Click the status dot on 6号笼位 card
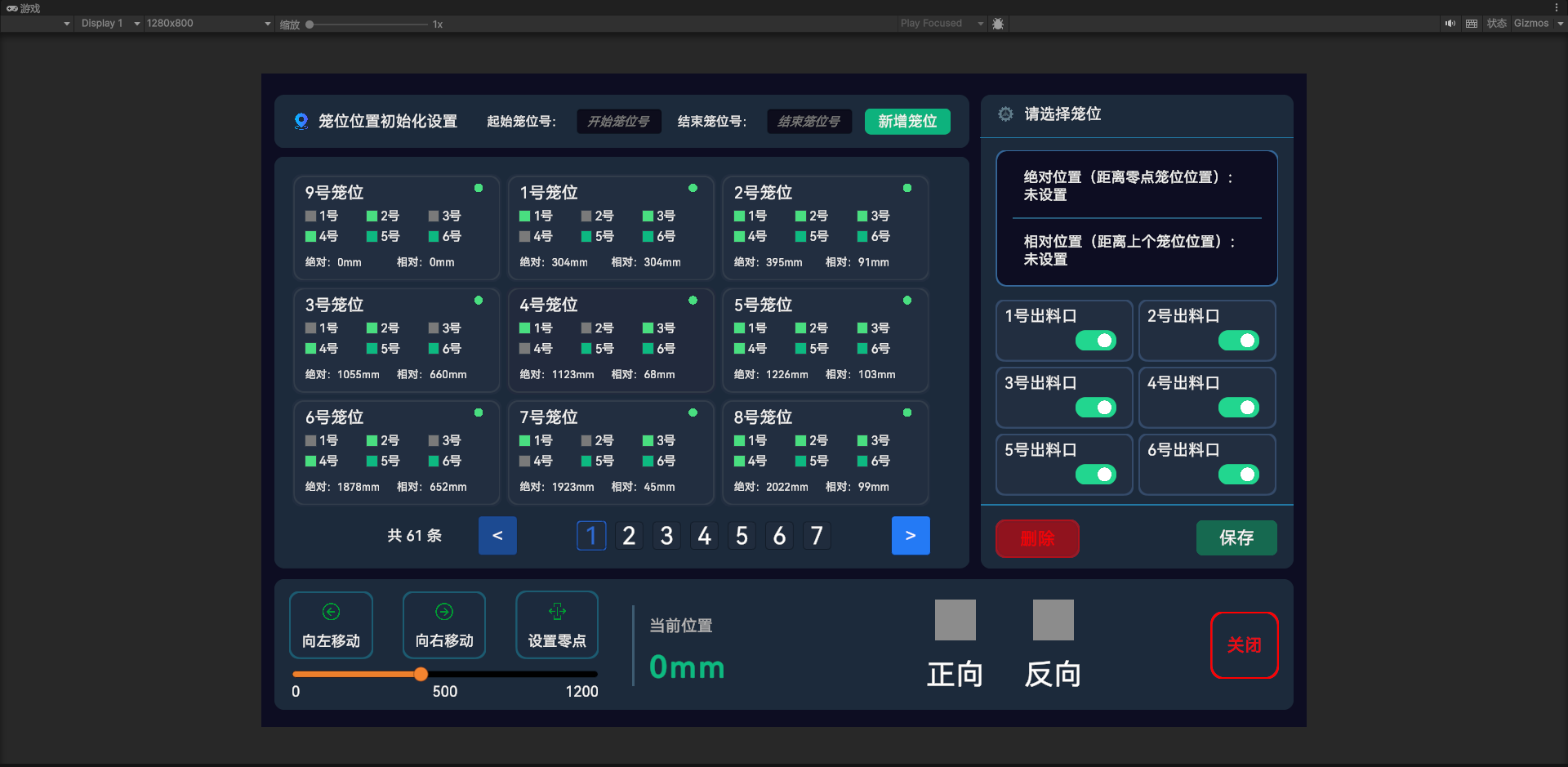 coord(479,412)
